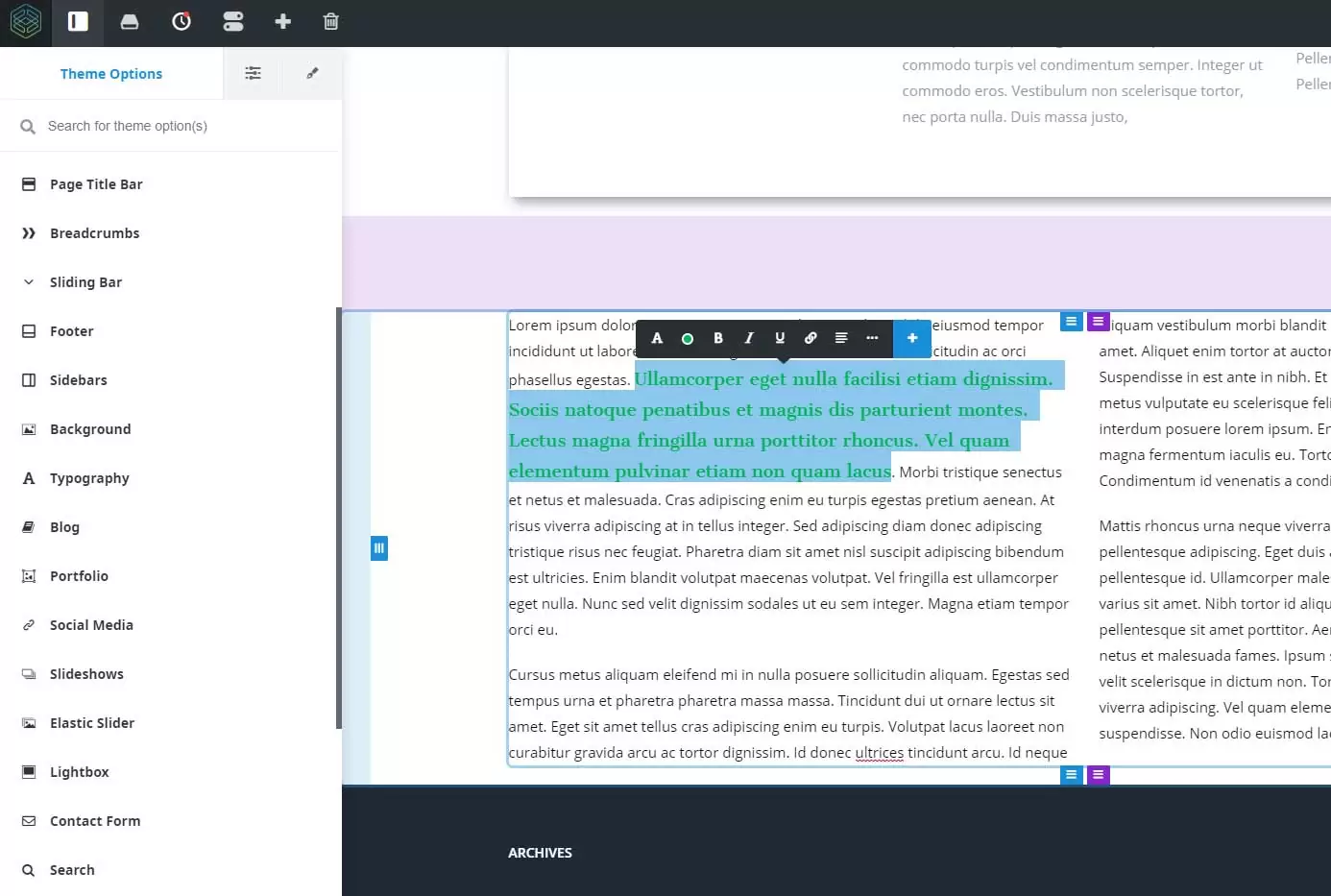Open the text alignment options

841,338
